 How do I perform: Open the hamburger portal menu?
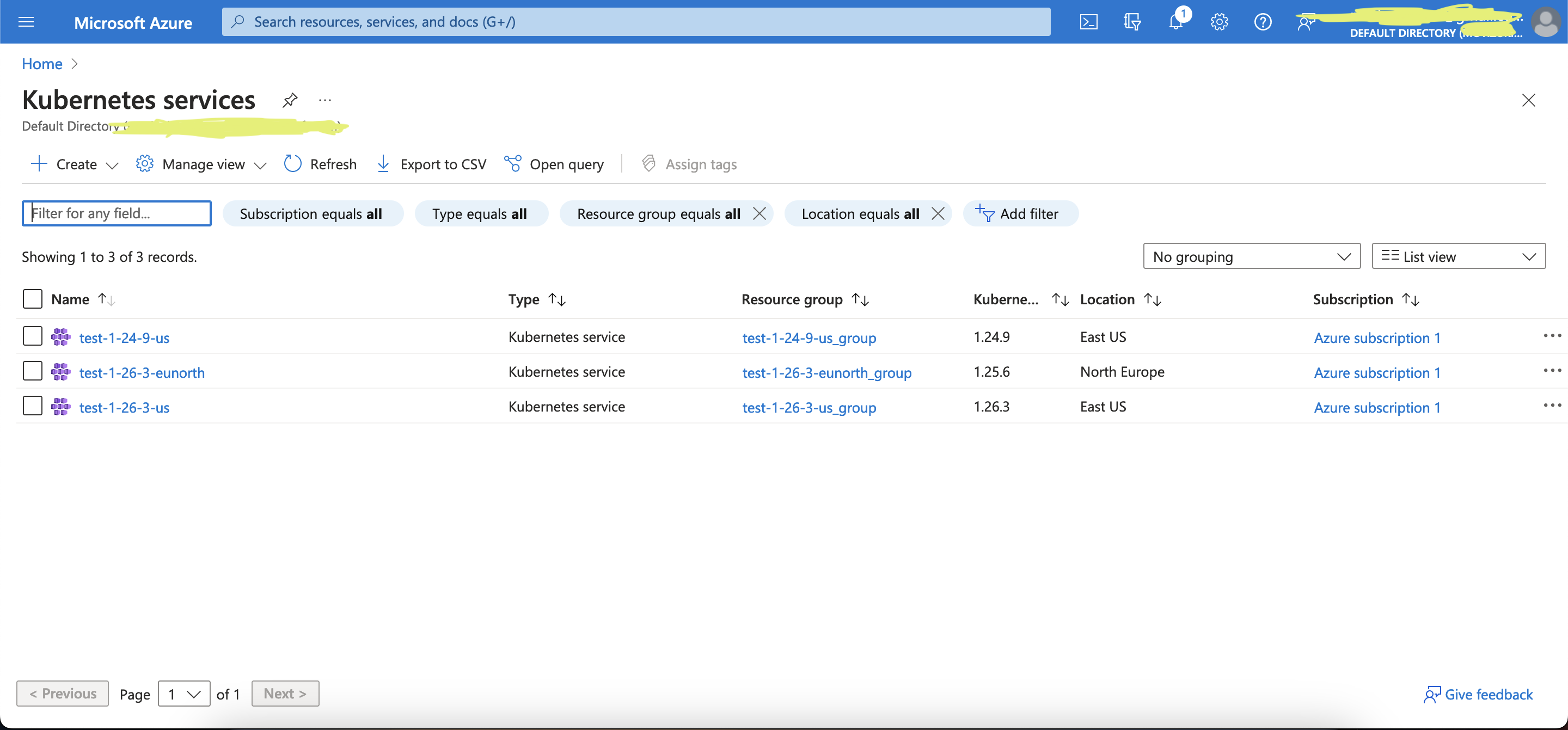point(26,22)
